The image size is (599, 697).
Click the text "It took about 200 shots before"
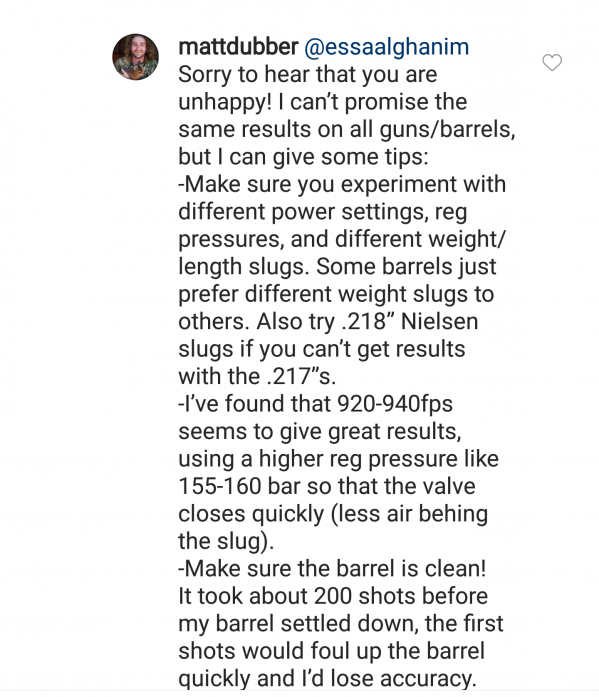click(x=333, y=596)
